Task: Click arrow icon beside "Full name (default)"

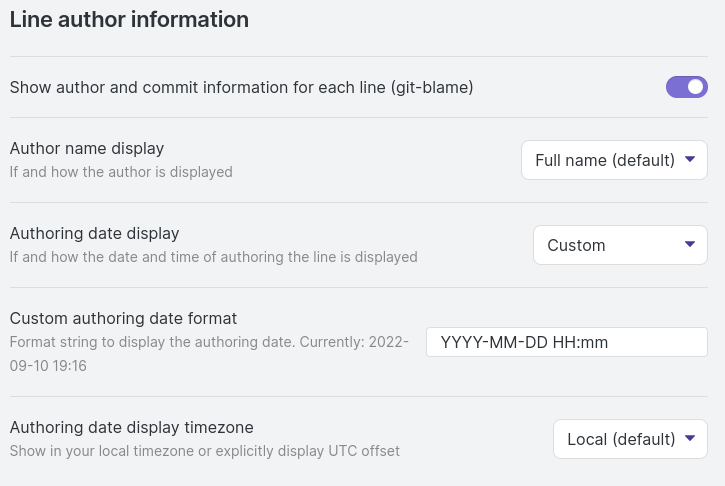Action: (x=690, y=160)
